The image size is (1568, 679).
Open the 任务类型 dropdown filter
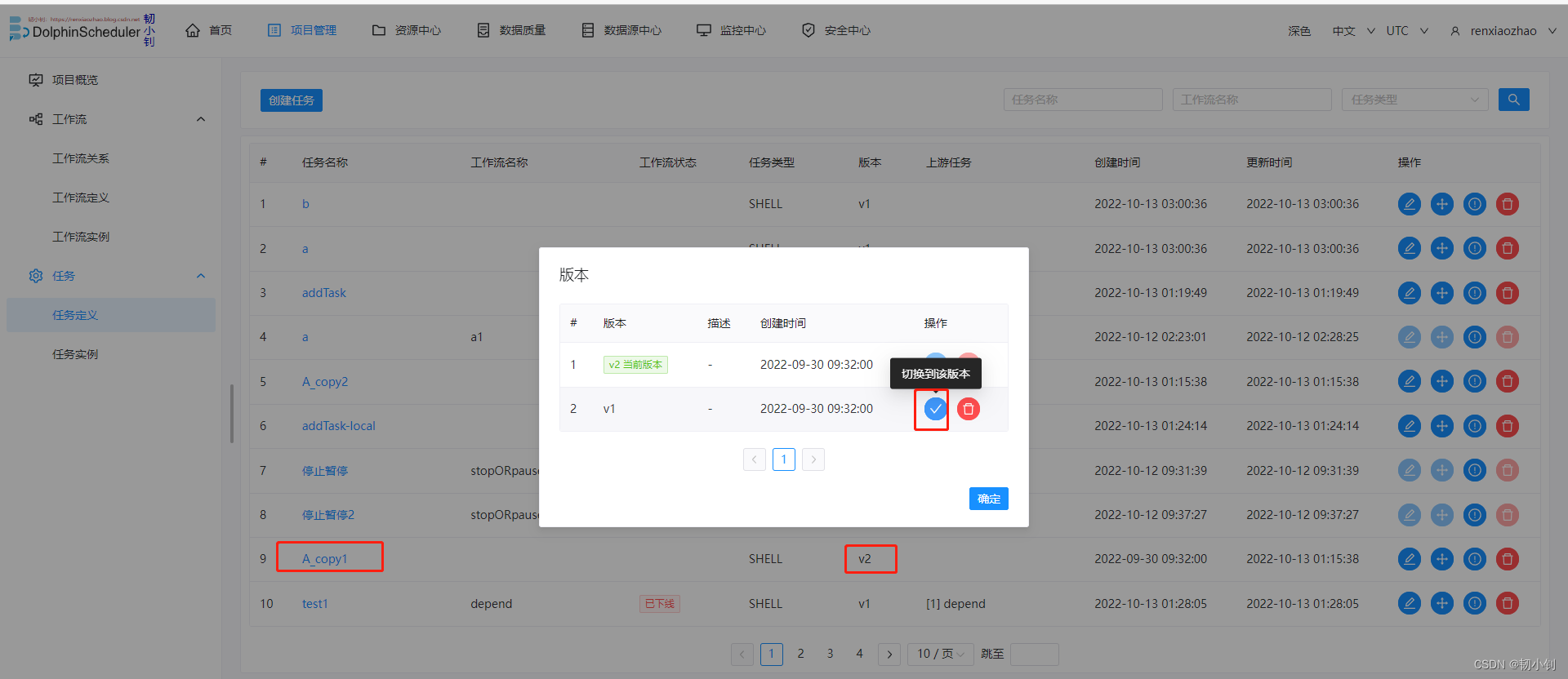1415,100
